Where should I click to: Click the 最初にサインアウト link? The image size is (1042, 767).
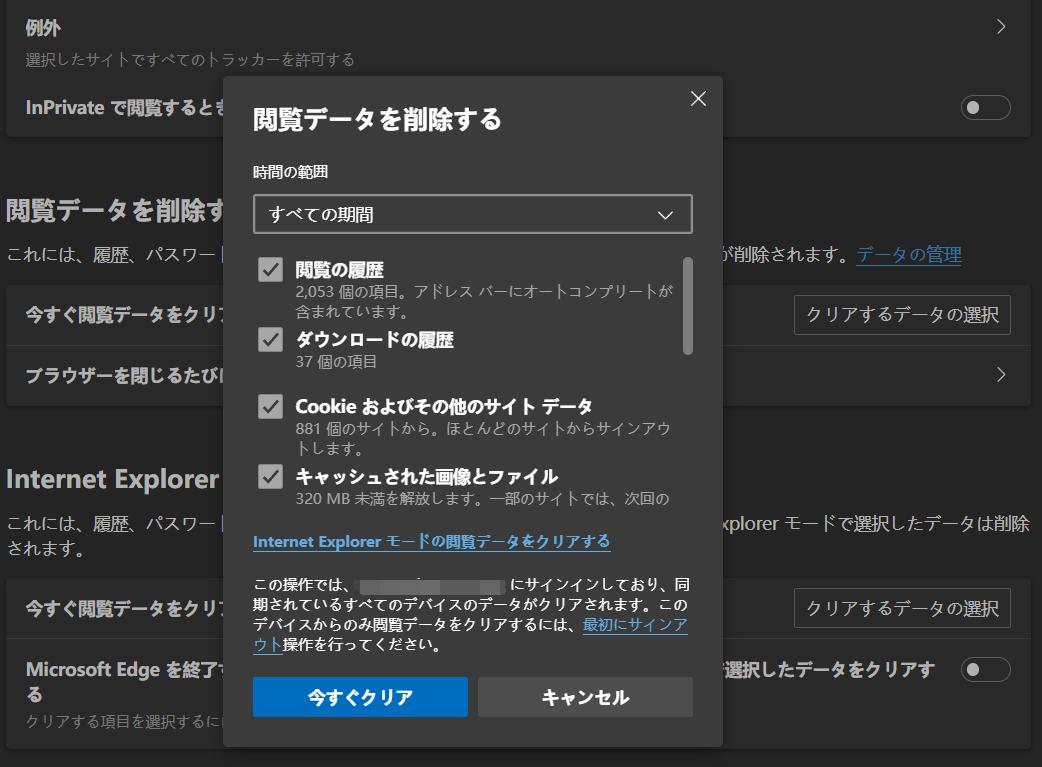tap(635, 625)
